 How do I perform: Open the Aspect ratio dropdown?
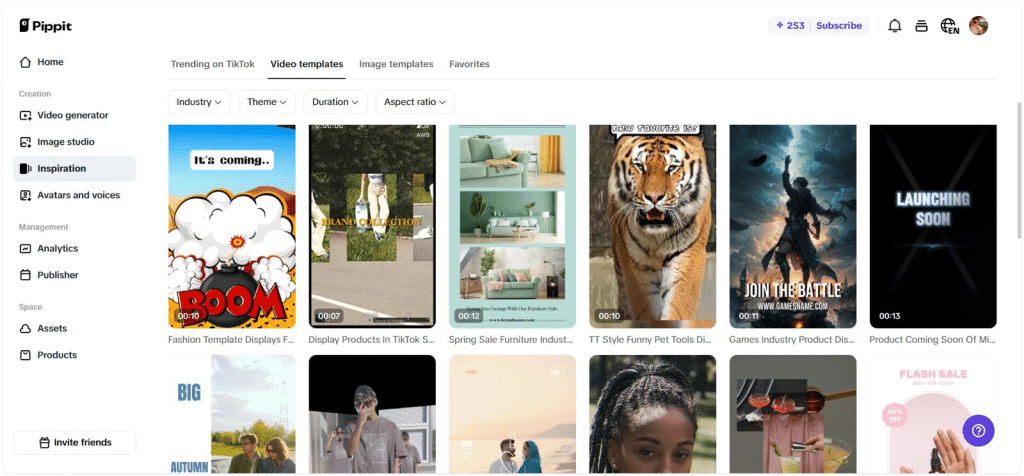(415, 102)
